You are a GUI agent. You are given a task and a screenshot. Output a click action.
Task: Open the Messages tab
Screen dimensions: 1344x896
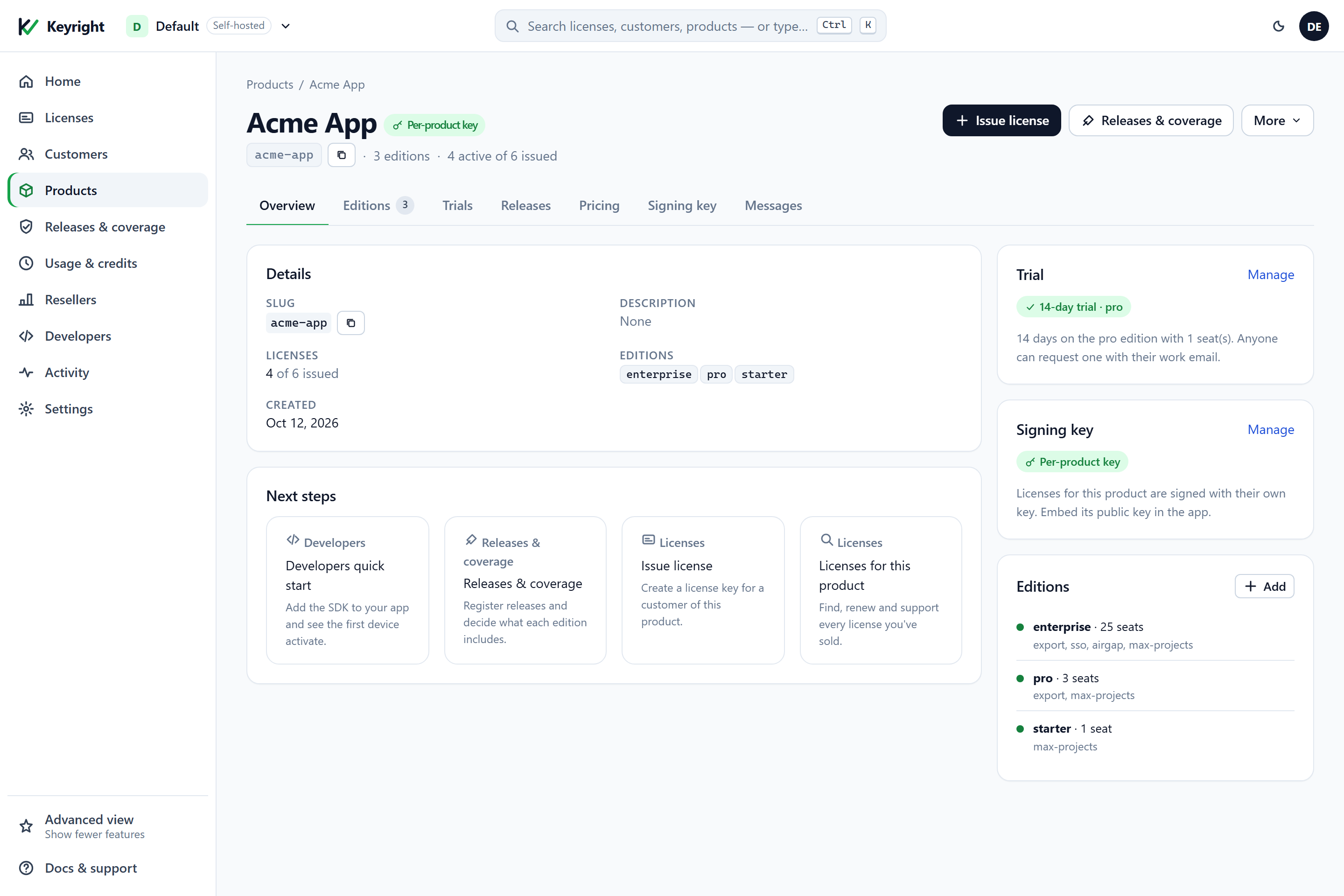[x=773, y=206]
